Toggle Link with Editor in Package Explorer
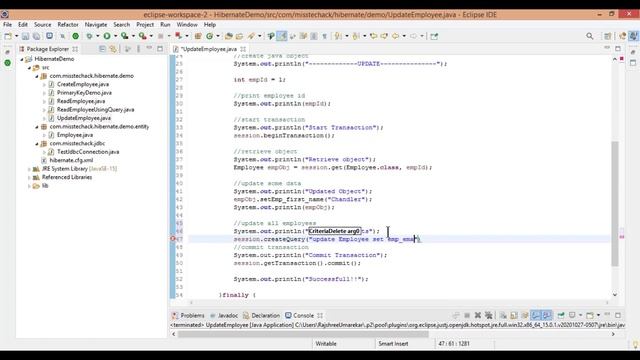 pos(113,49)
